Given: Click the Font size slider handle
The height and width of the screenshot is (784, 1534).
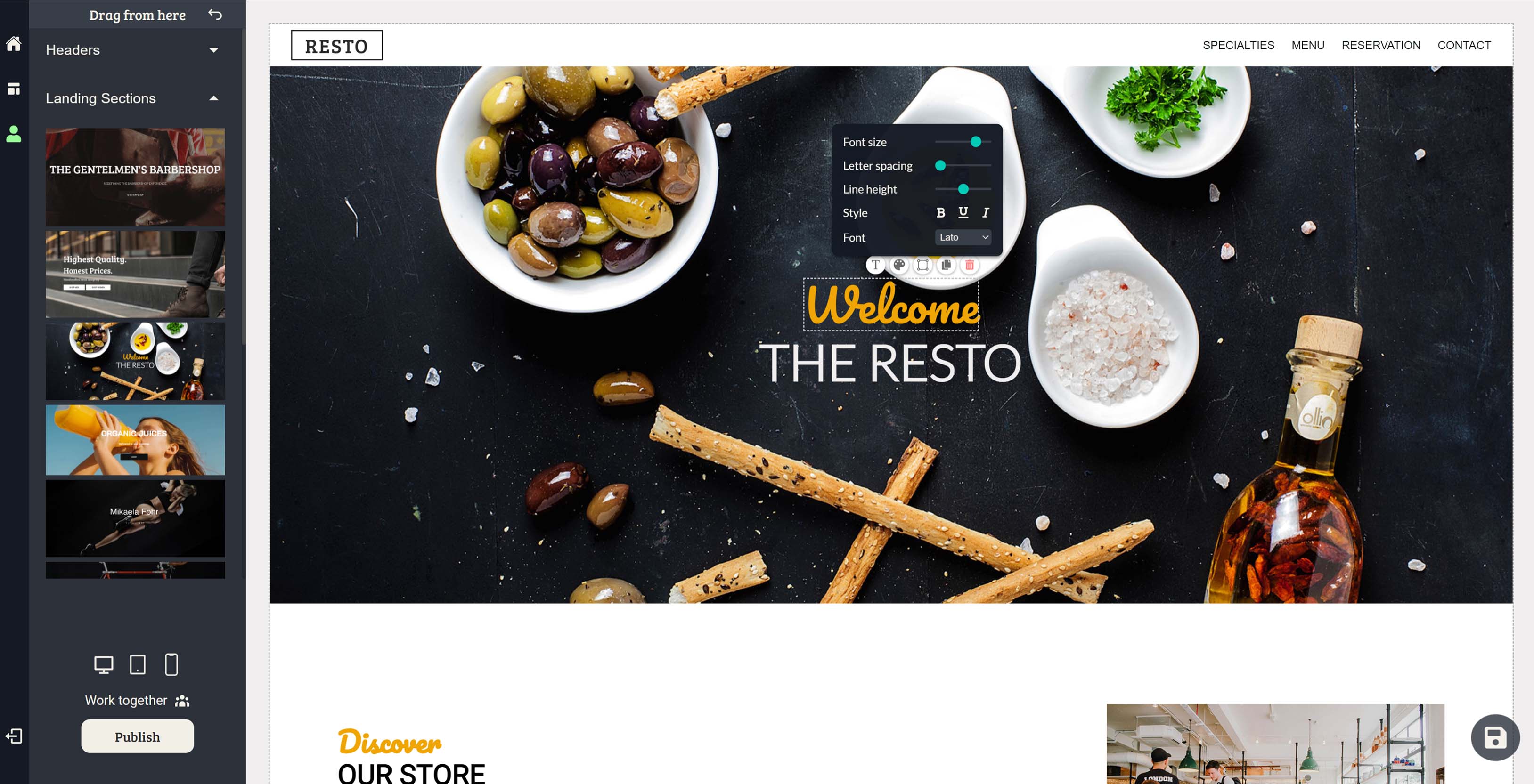Looking at the screenshot, I should (x=975, y=142).
